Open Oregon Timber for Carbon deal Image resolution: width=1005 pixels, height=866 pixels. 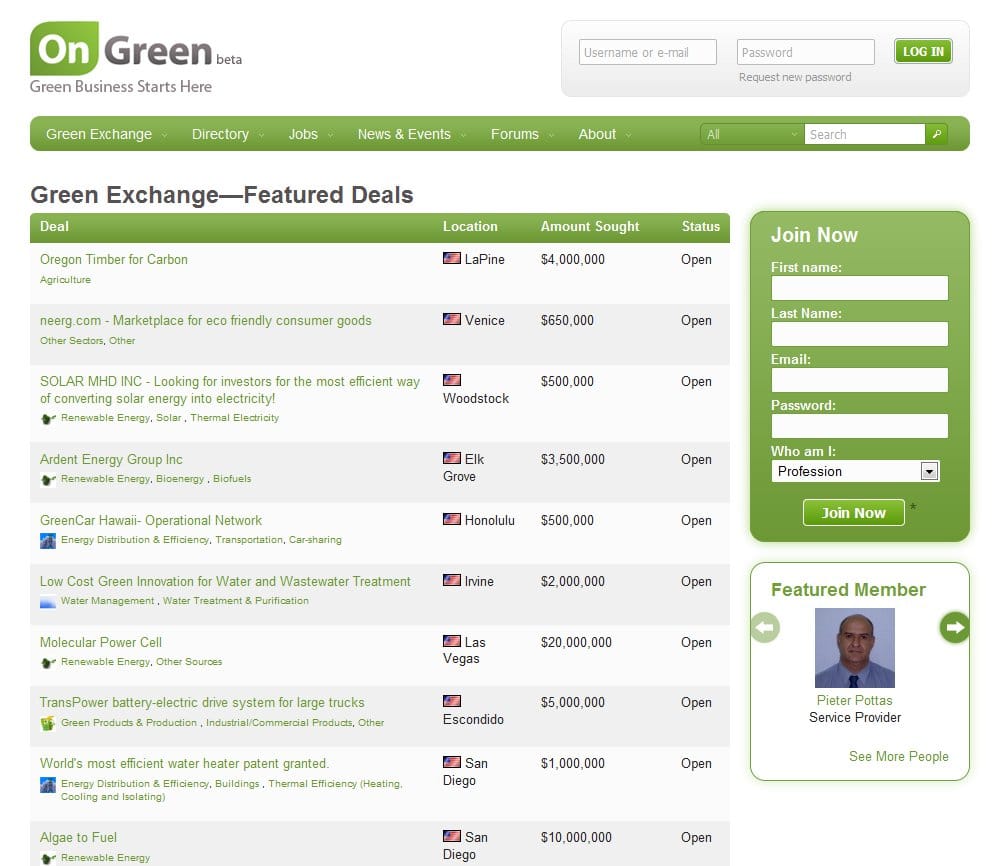point(113,260)
